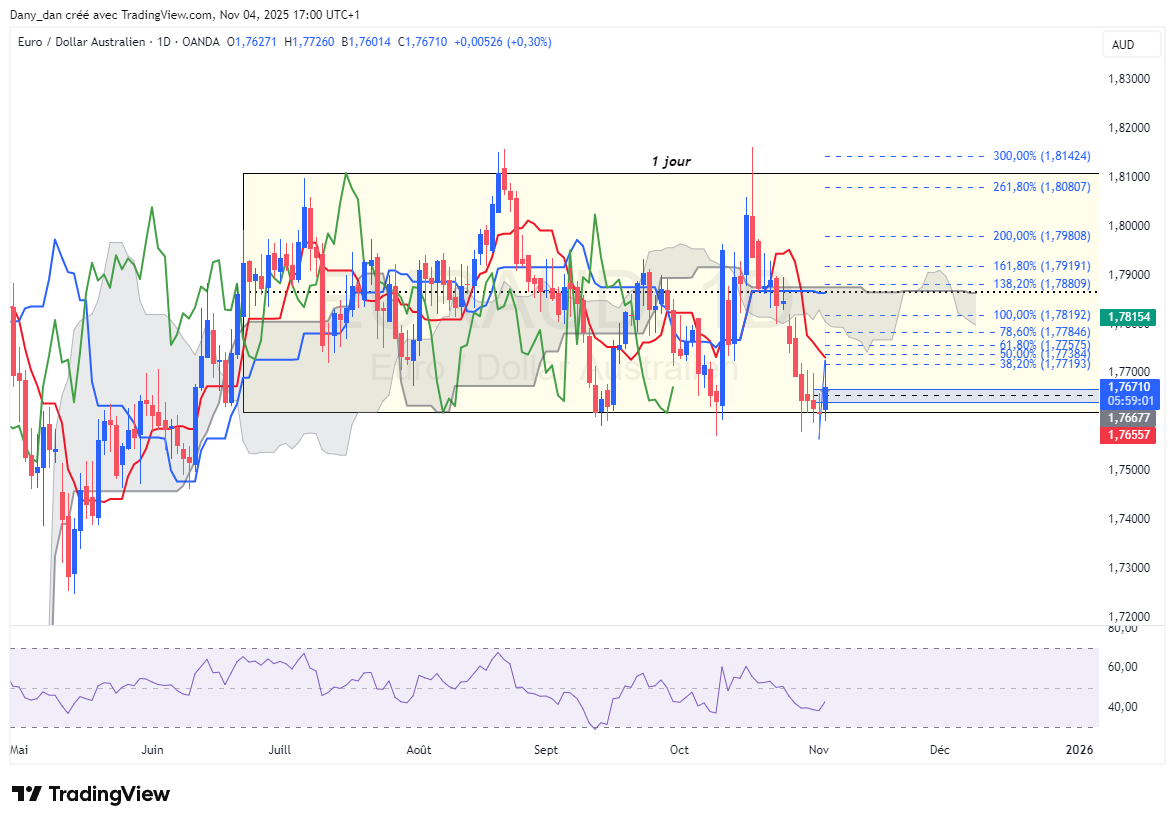Click the high value H1,77260
Screen dimensions: 1175x824
click(309, 42)
